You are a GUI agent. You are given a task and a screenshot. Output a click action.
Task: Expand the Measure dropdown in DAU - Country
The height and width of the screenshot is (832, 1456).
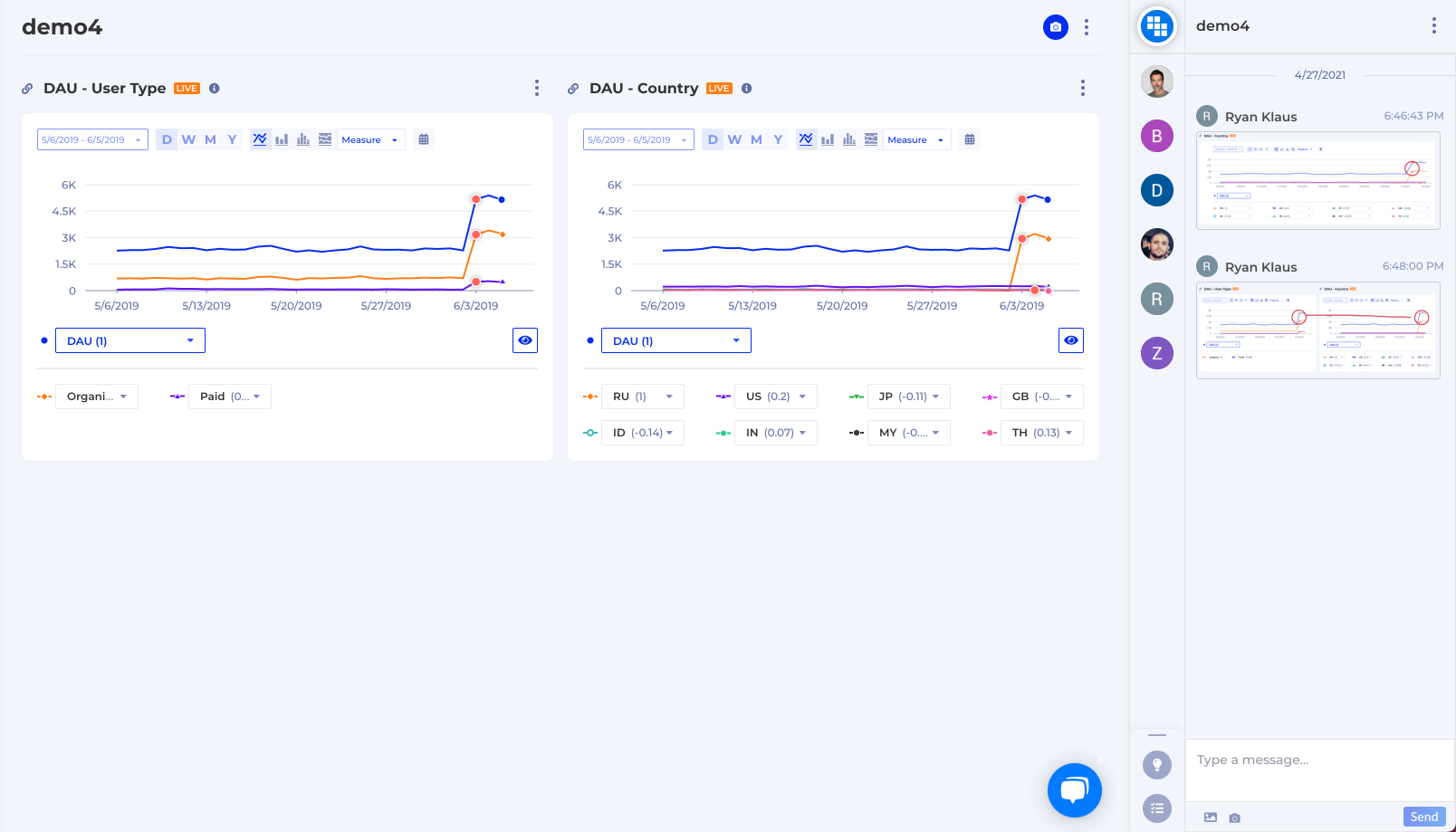(917, 139)
